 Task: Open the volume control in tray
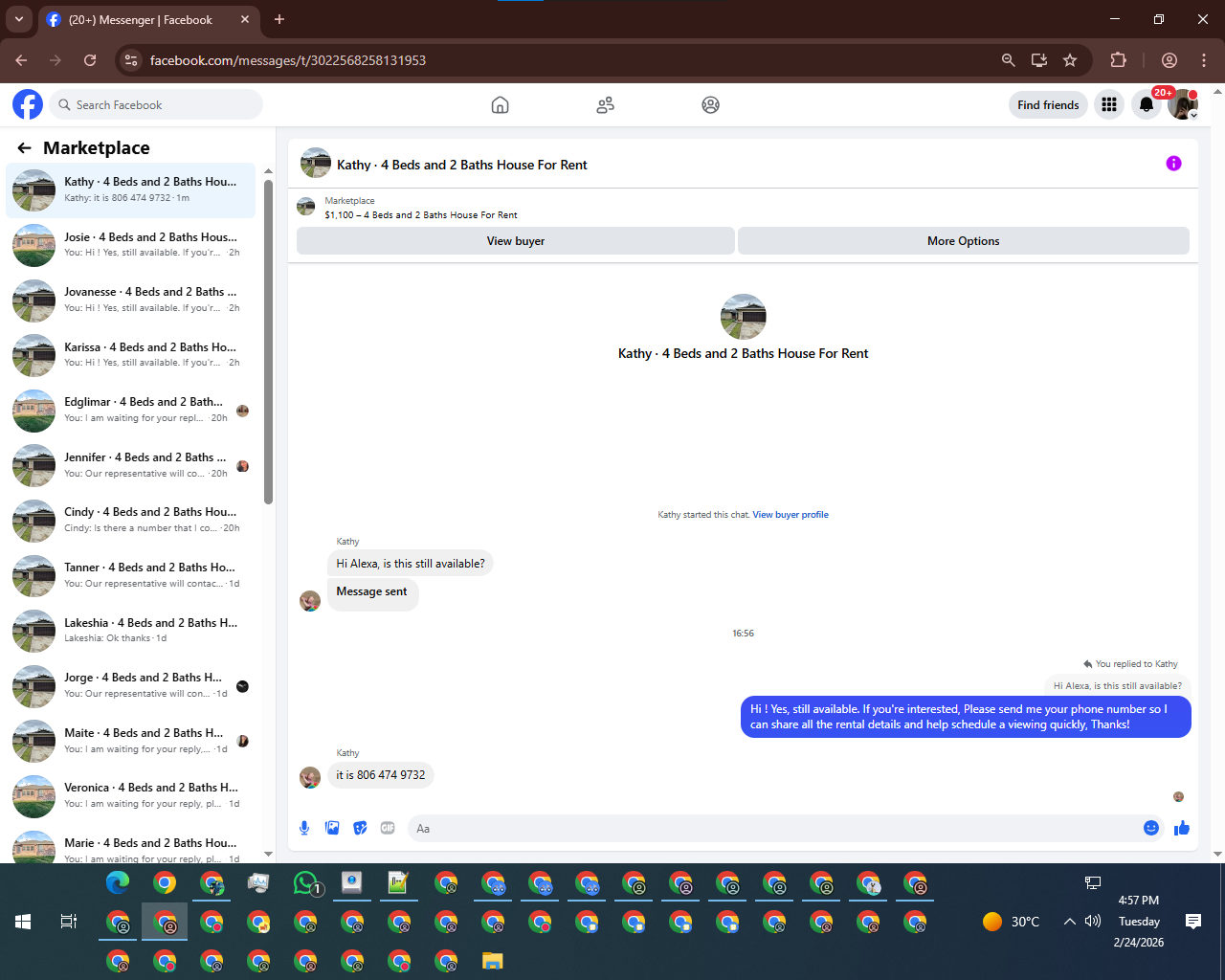[1093, 922]
